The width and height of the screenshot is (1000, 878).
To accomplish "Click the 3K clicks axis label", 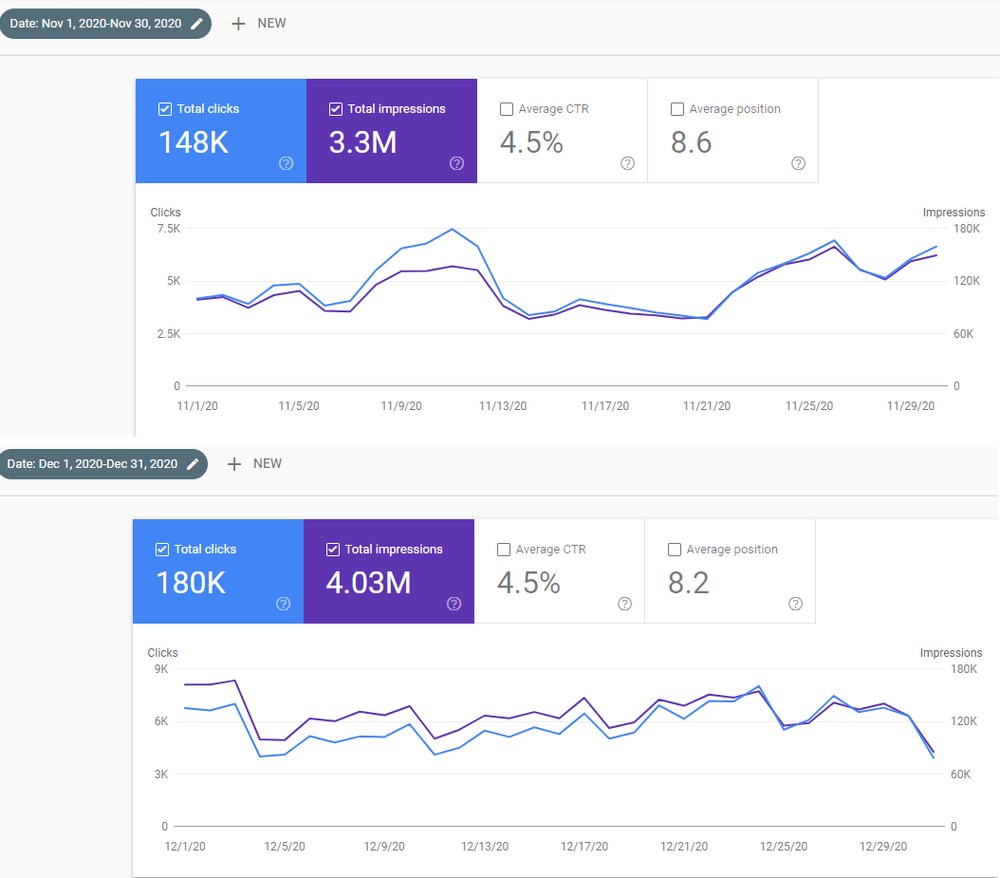I will click(x=161, y=775).
